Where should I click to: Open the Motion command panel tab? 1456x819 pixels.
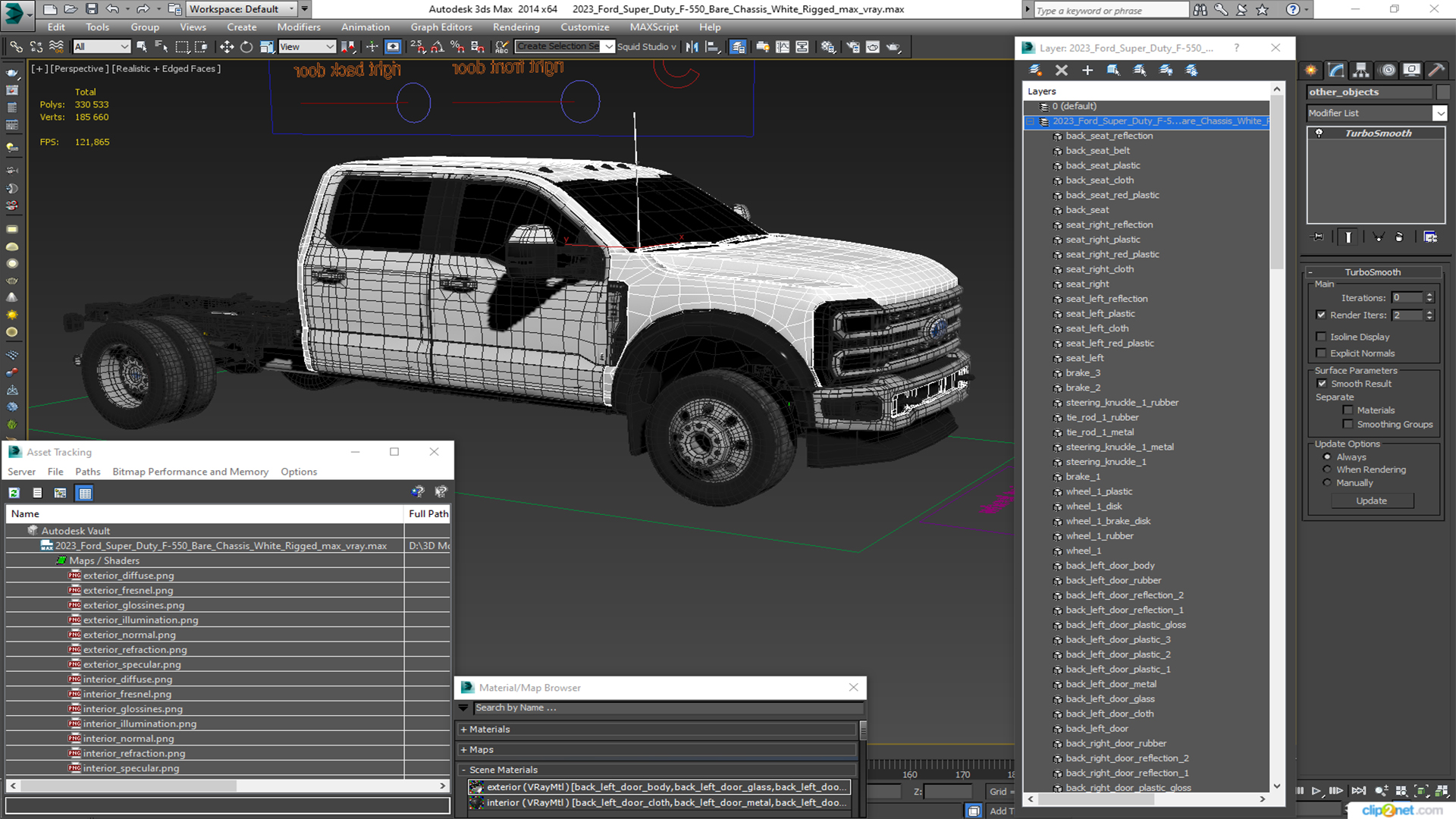tap(1388, 70)
